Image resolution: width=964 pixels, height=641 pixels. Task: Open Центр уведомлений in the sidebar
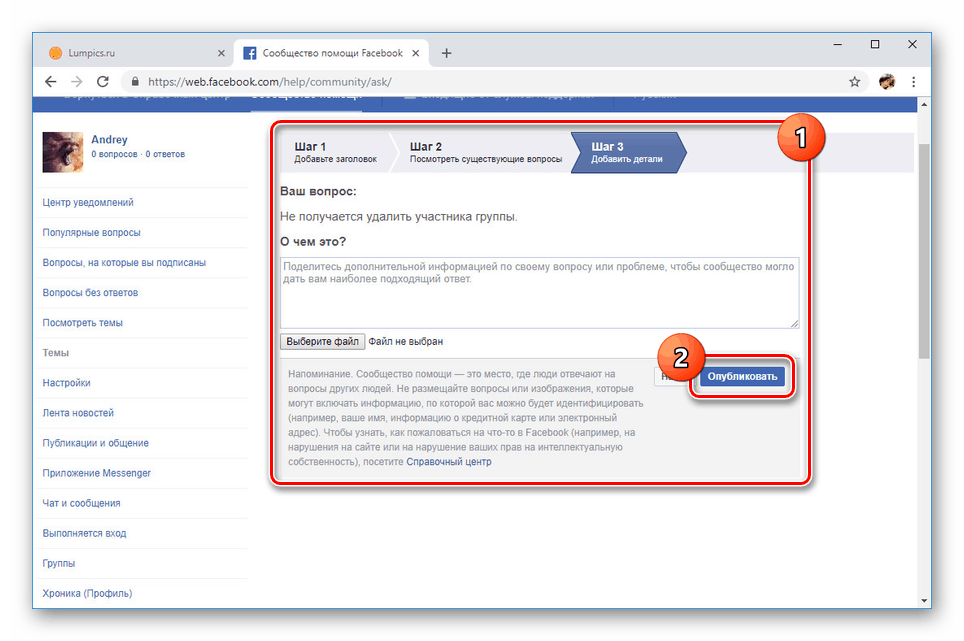click(88, 202)
